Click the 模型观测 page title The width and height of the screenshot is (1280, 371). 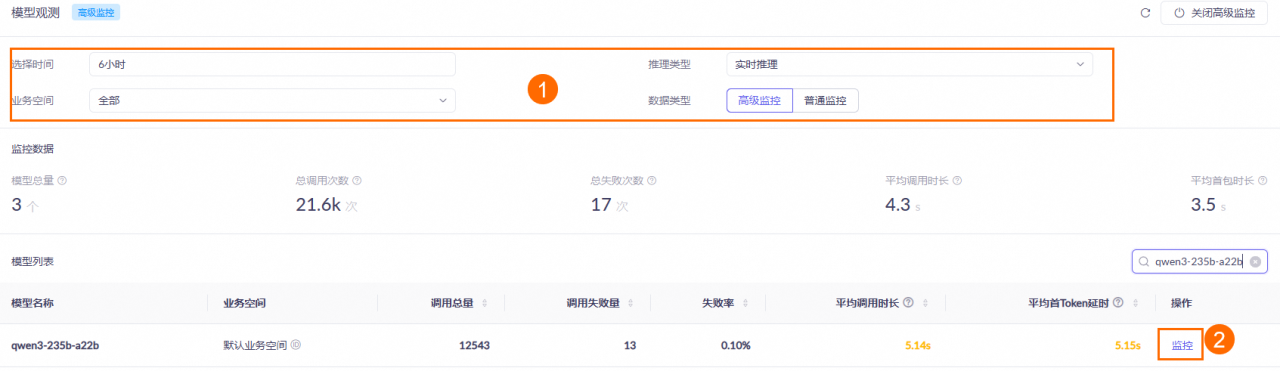37,14
